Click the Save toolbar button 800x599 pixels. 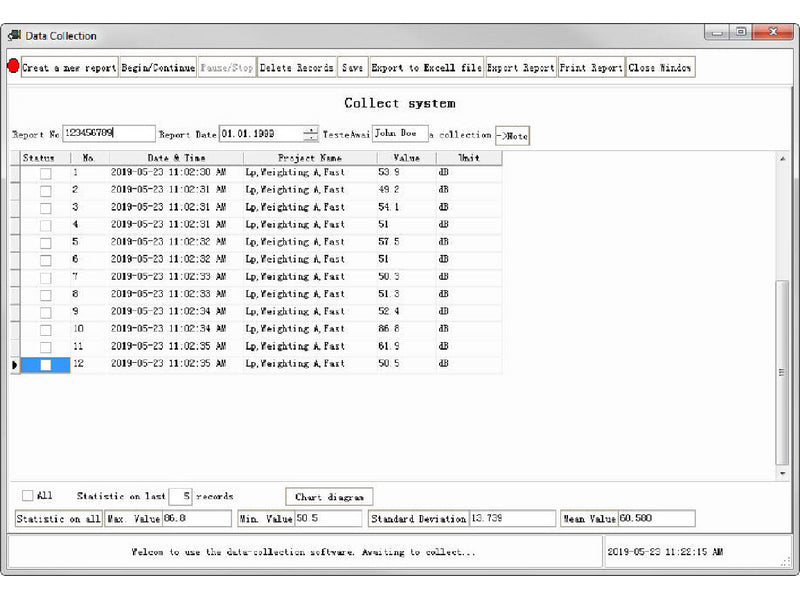click(x=351, y=68)
